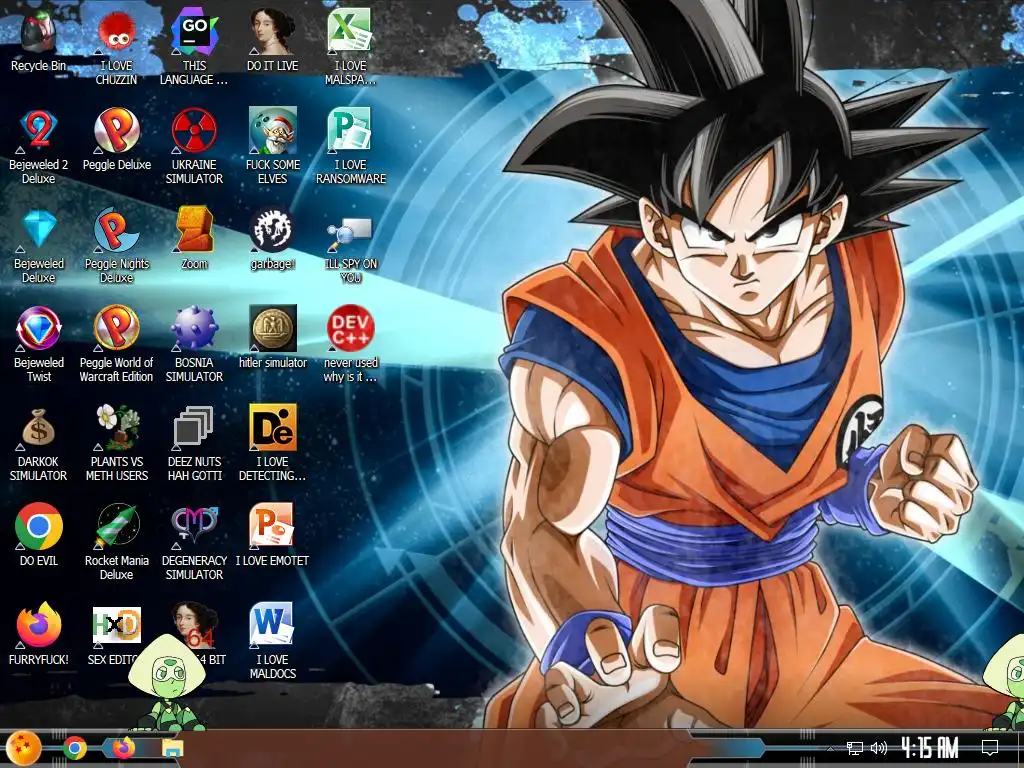Image resolution: width=1024 pixels, height=768 pixels.
Task: Open network status in system tray
Action: [854, 748]
